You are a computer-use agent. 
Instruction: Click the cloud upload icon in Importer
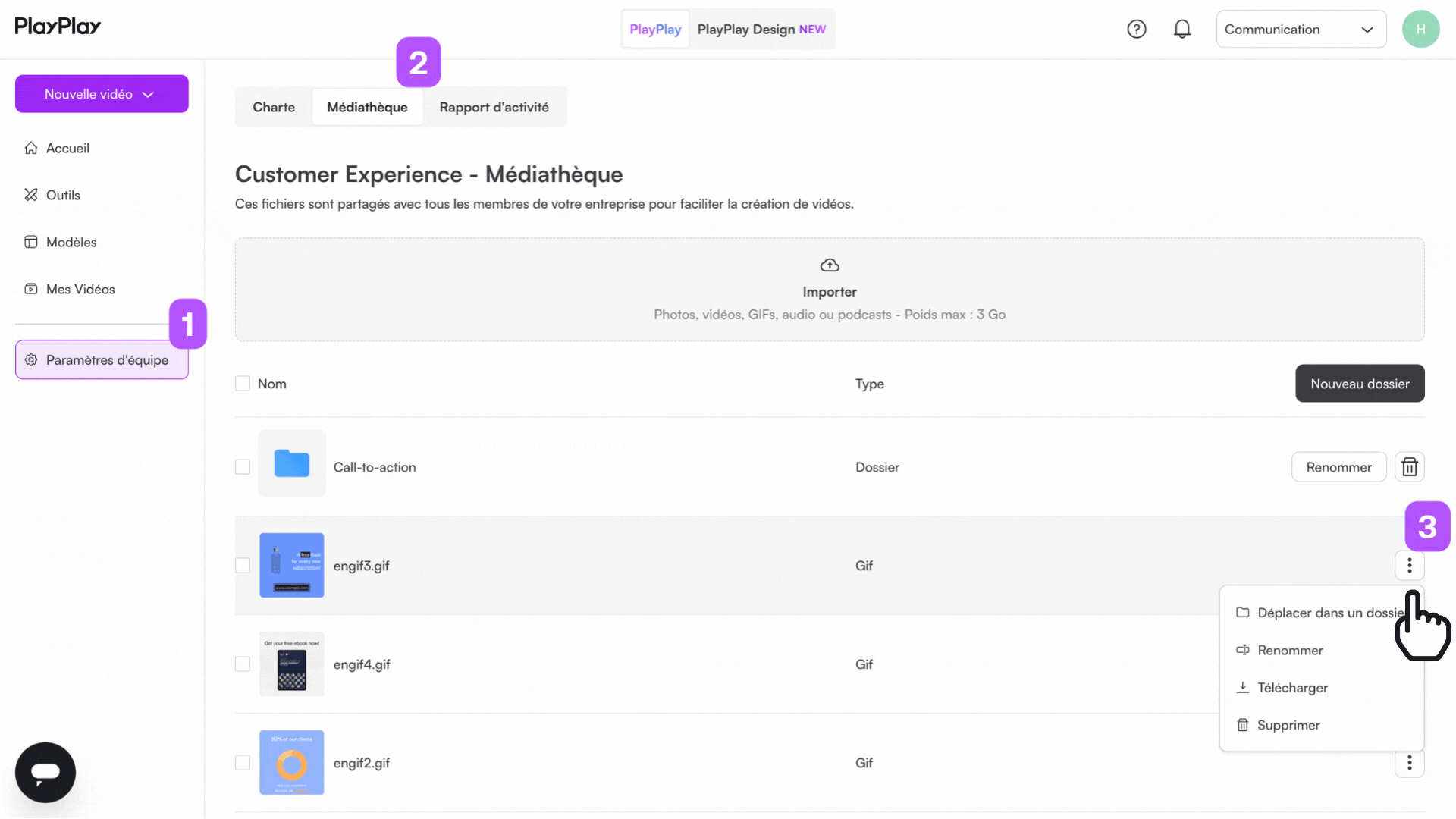point(830,265)
